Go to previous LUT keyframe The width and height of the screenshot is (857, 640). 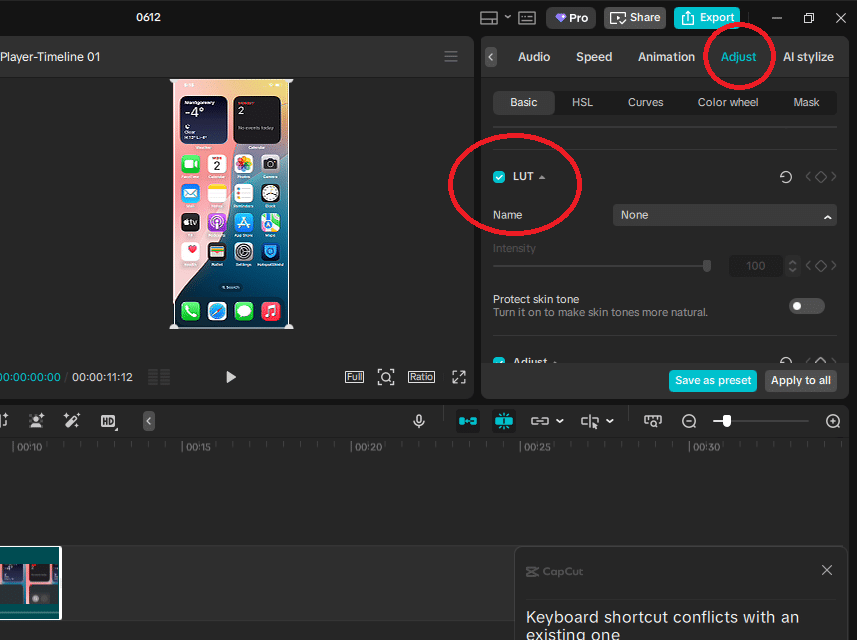(808, 177)
